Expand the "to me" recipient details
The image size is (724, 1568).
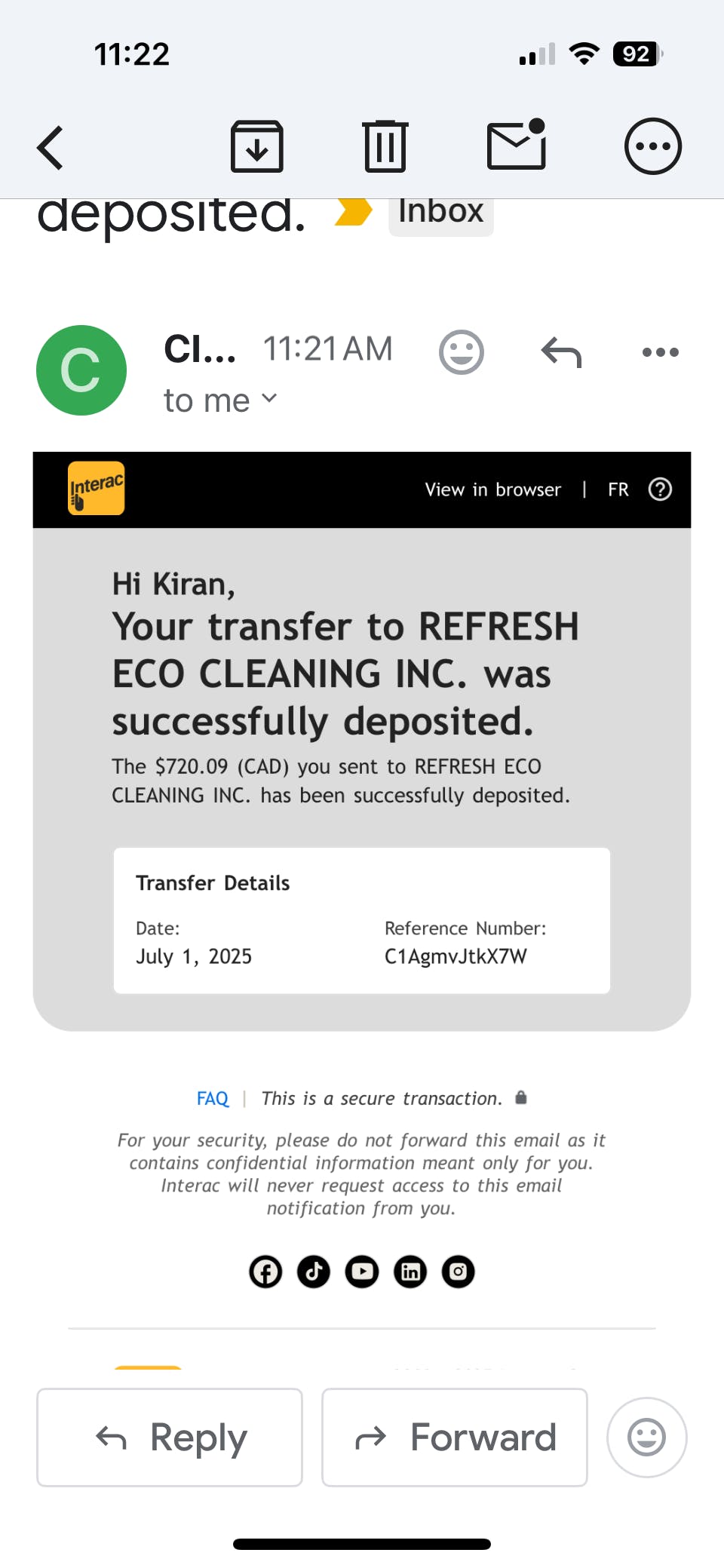tap(220, 400)
